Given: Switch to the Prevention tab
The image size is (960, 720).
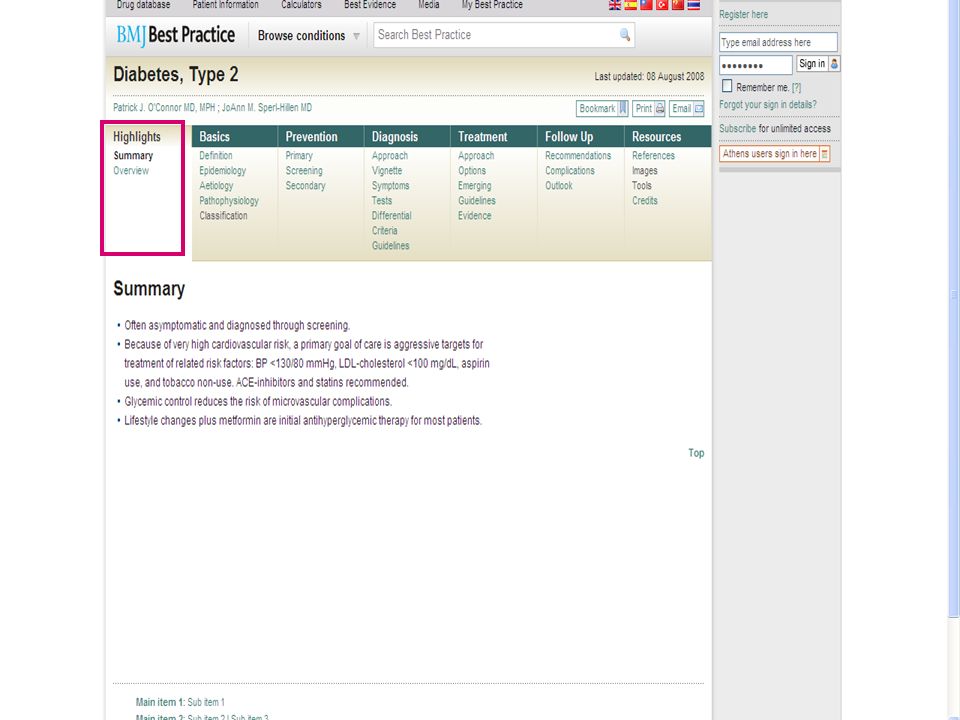Looking at the screenshot, I should pos(321,137).
